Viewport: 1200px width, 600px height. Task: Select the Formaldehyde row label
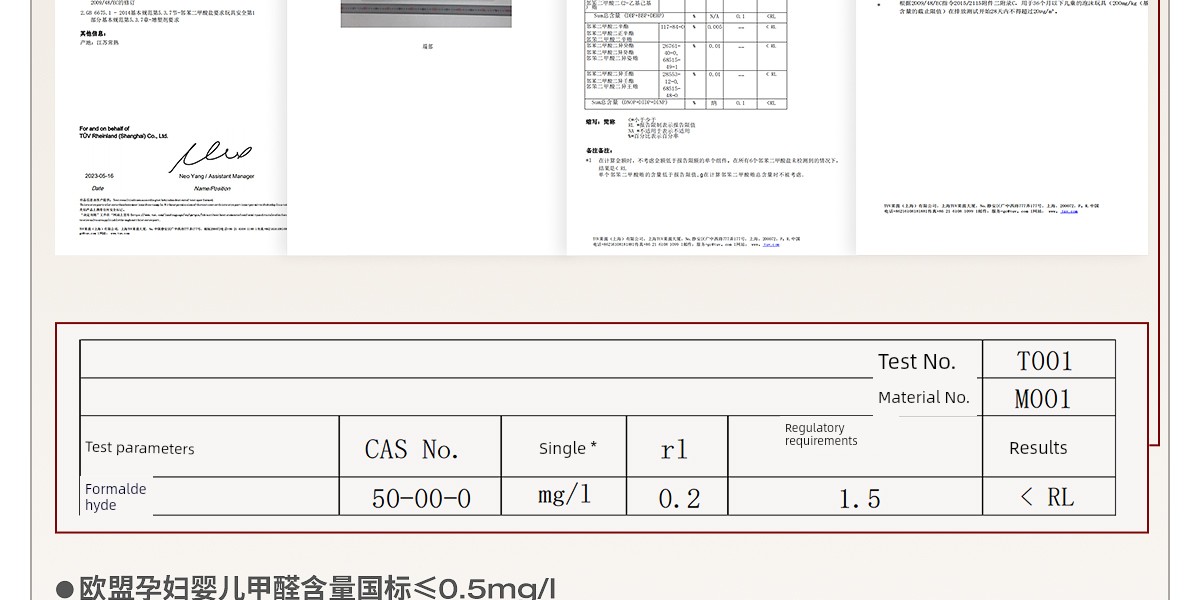point(115,497)
